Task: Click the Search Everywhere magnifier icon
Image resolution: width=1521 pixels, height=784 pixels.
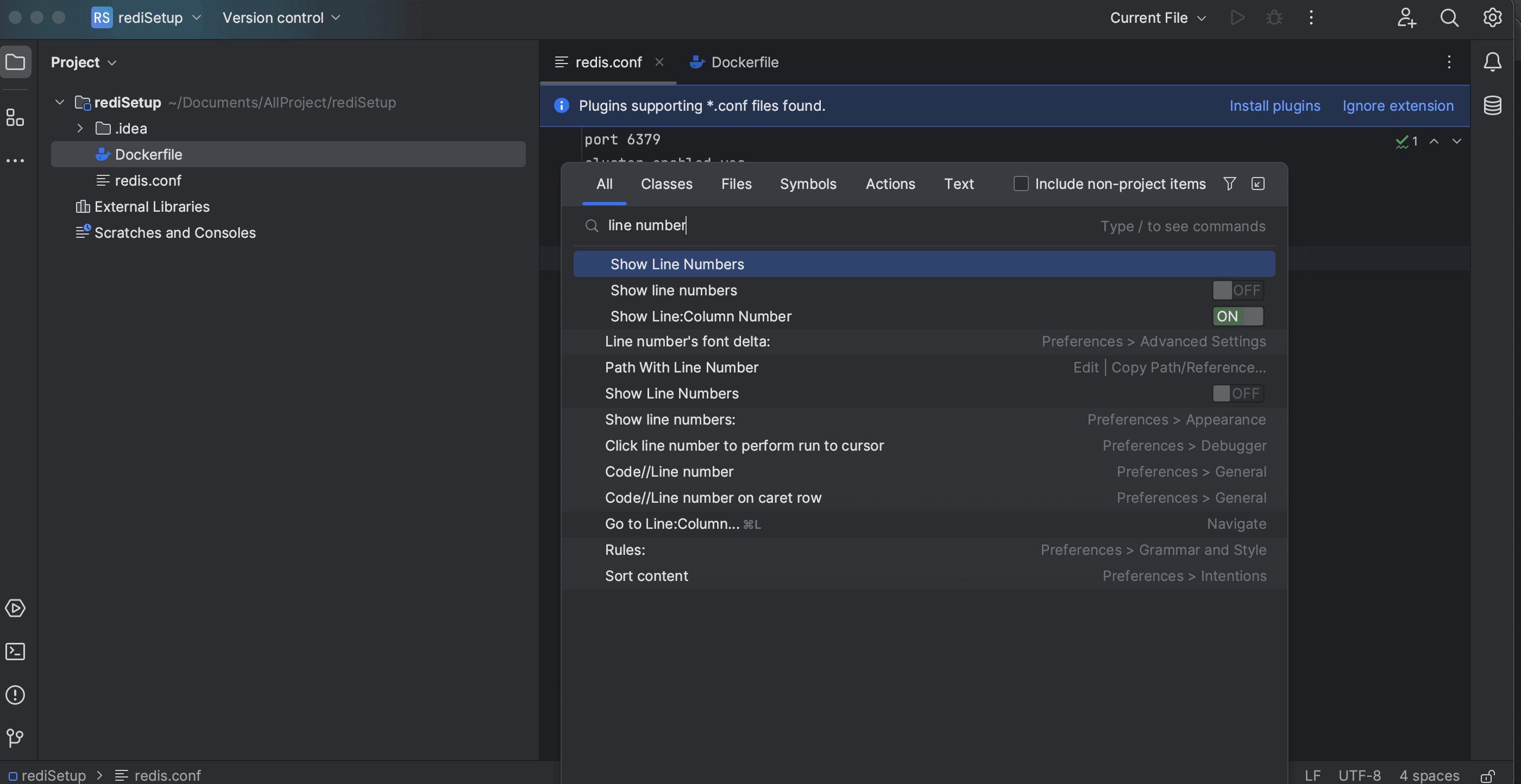Action: tap(1449, 18)
